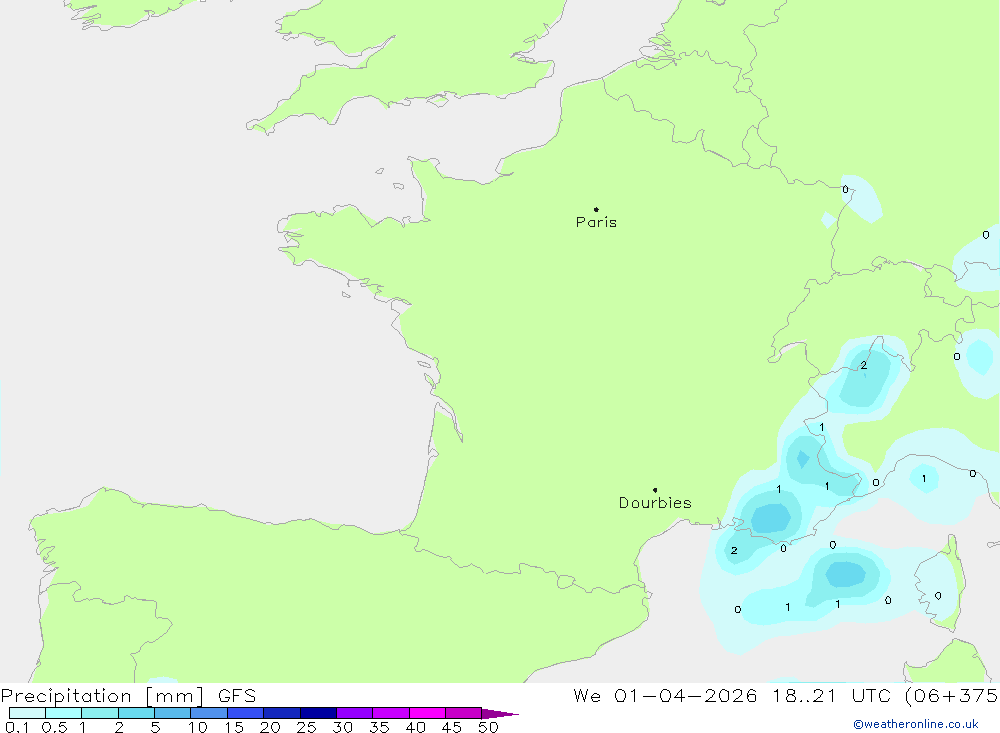Click the lightest 0.1 mm legend swatch
Viewport: 1000px width, 733px height.
(x=27, y=713)
